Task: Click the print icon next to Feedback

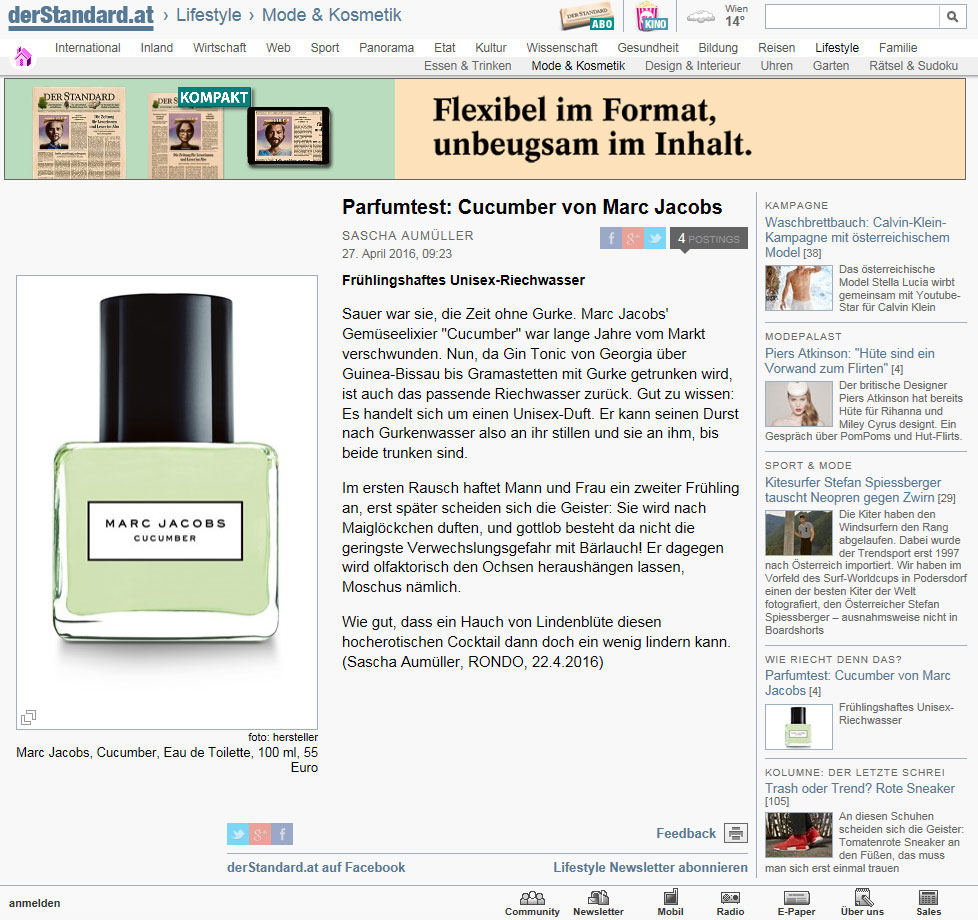Action: pos(736,833)
